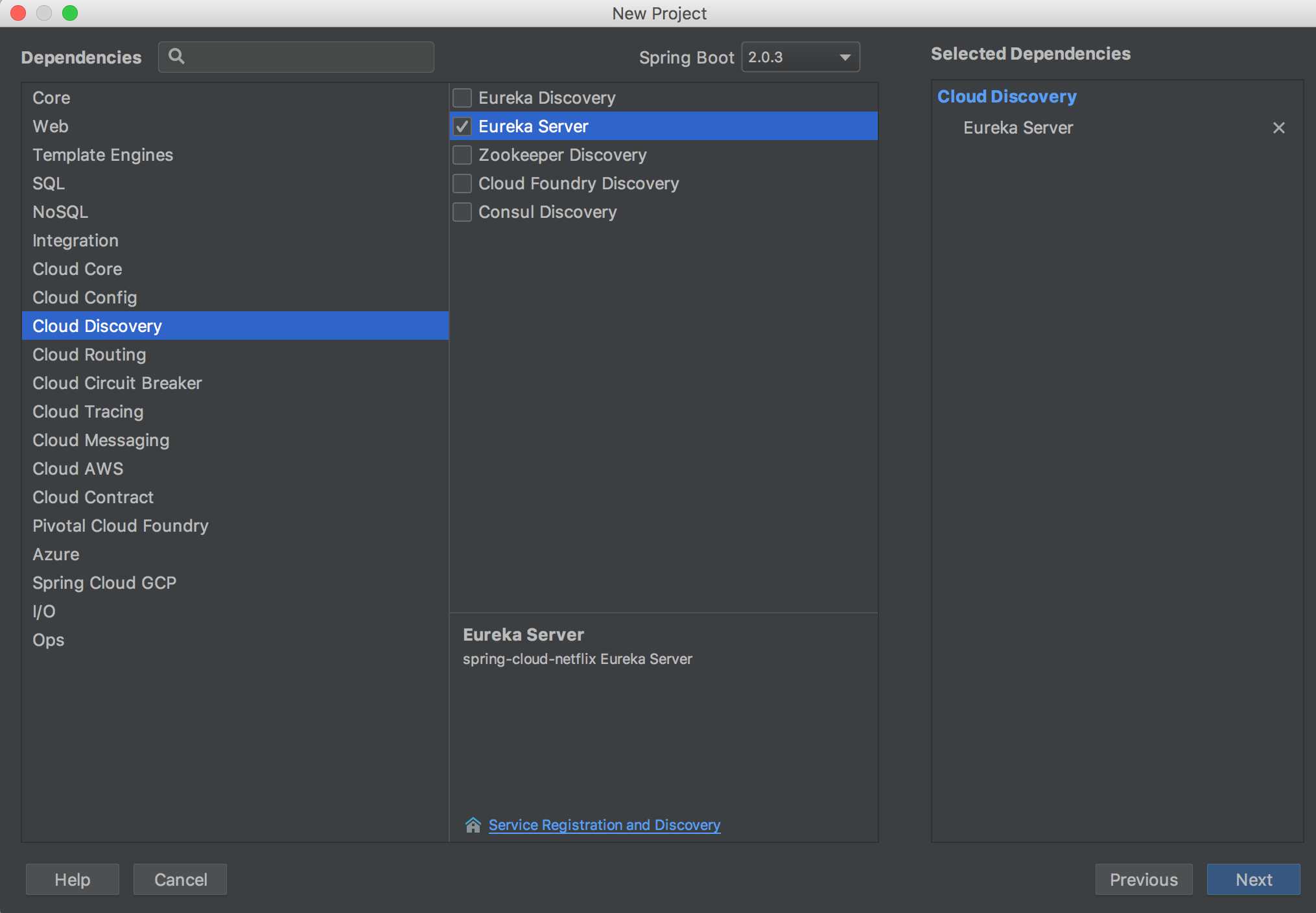Proceed with the Next button
This screenshot has height=913, width=1316.
1254,879
